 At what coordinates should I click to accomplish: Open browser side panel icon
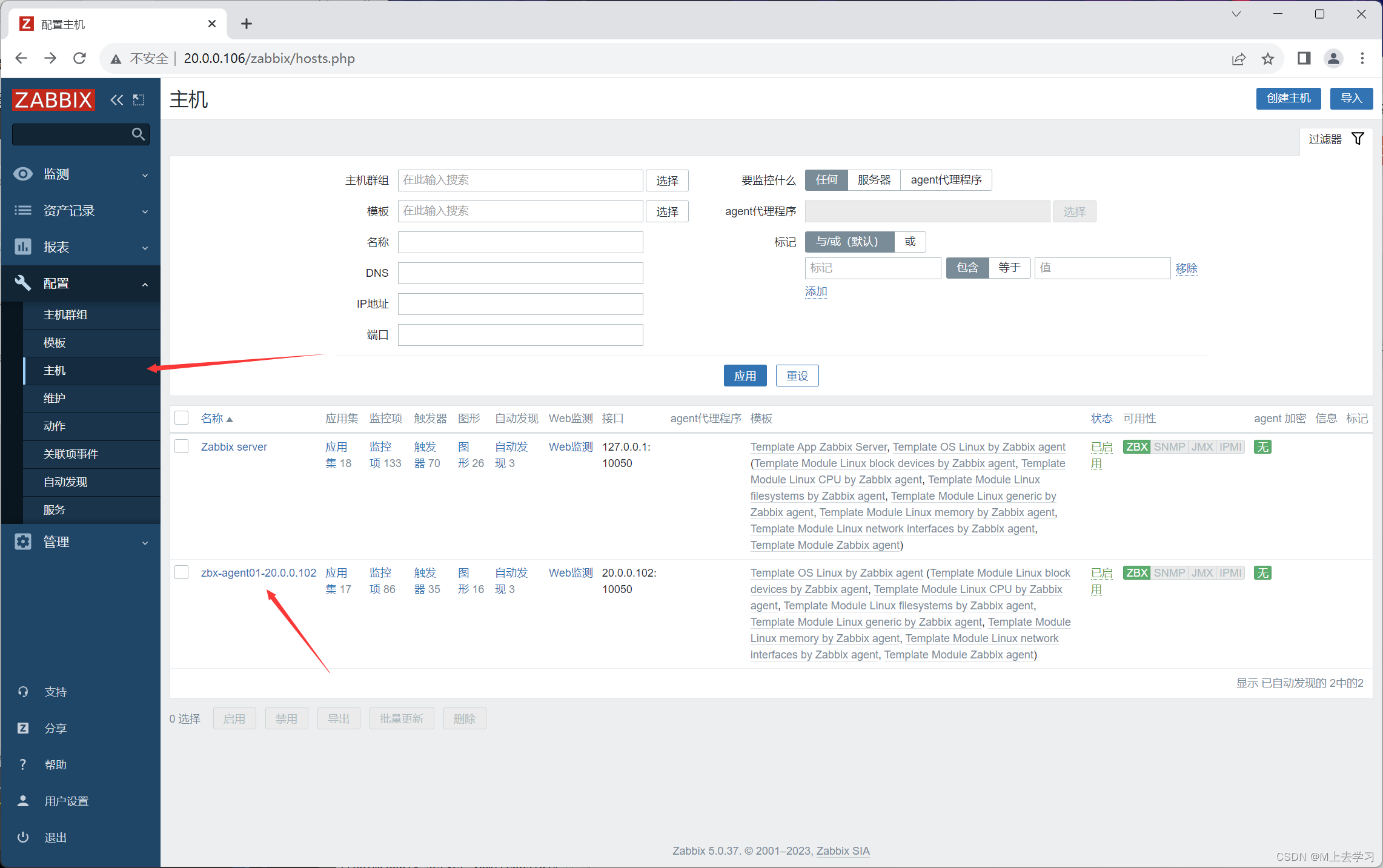[x=1304, y=58]
